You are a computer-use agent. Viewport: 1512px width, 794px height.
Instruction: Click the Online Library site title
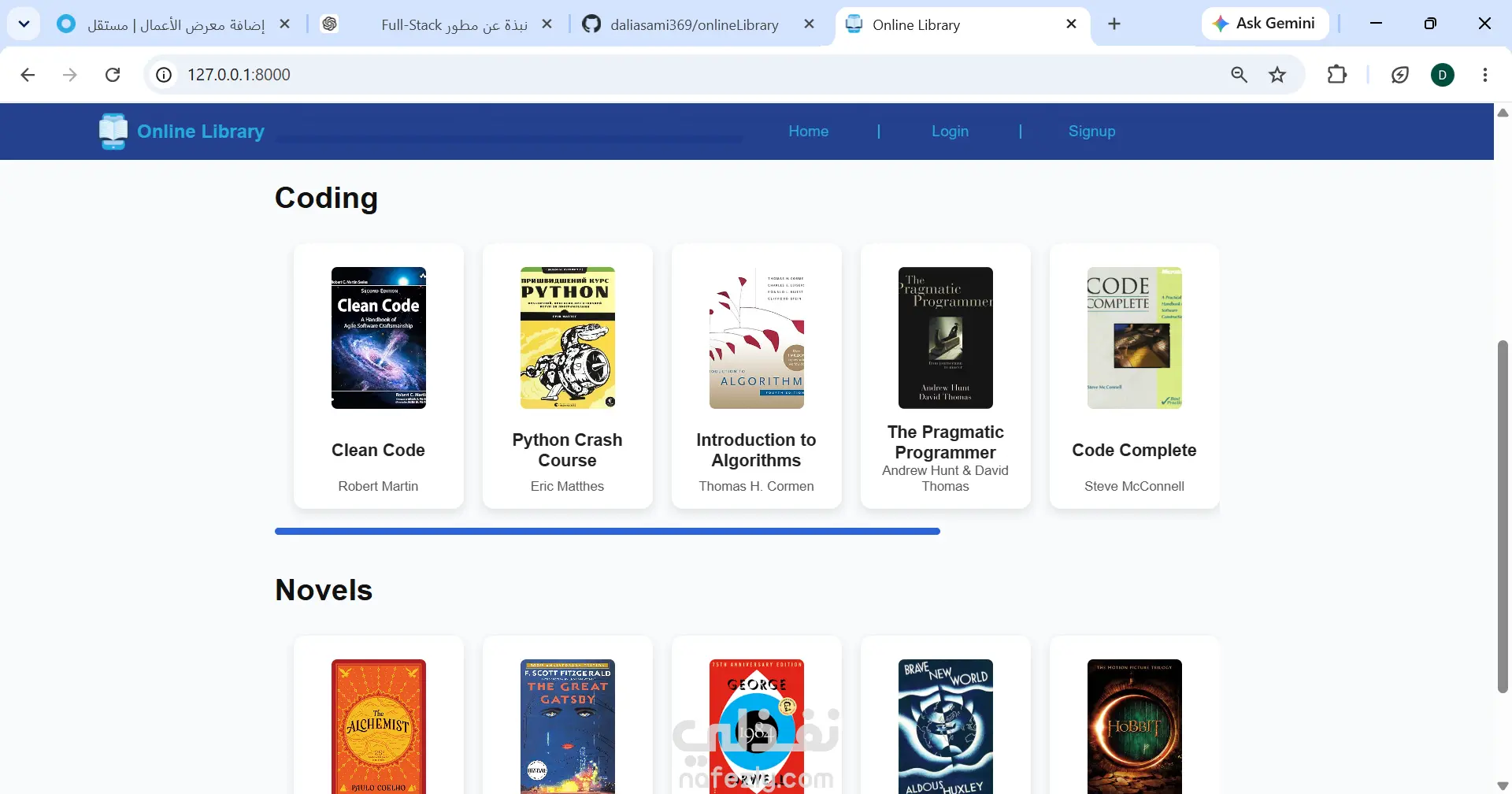(x=201, y=132)
